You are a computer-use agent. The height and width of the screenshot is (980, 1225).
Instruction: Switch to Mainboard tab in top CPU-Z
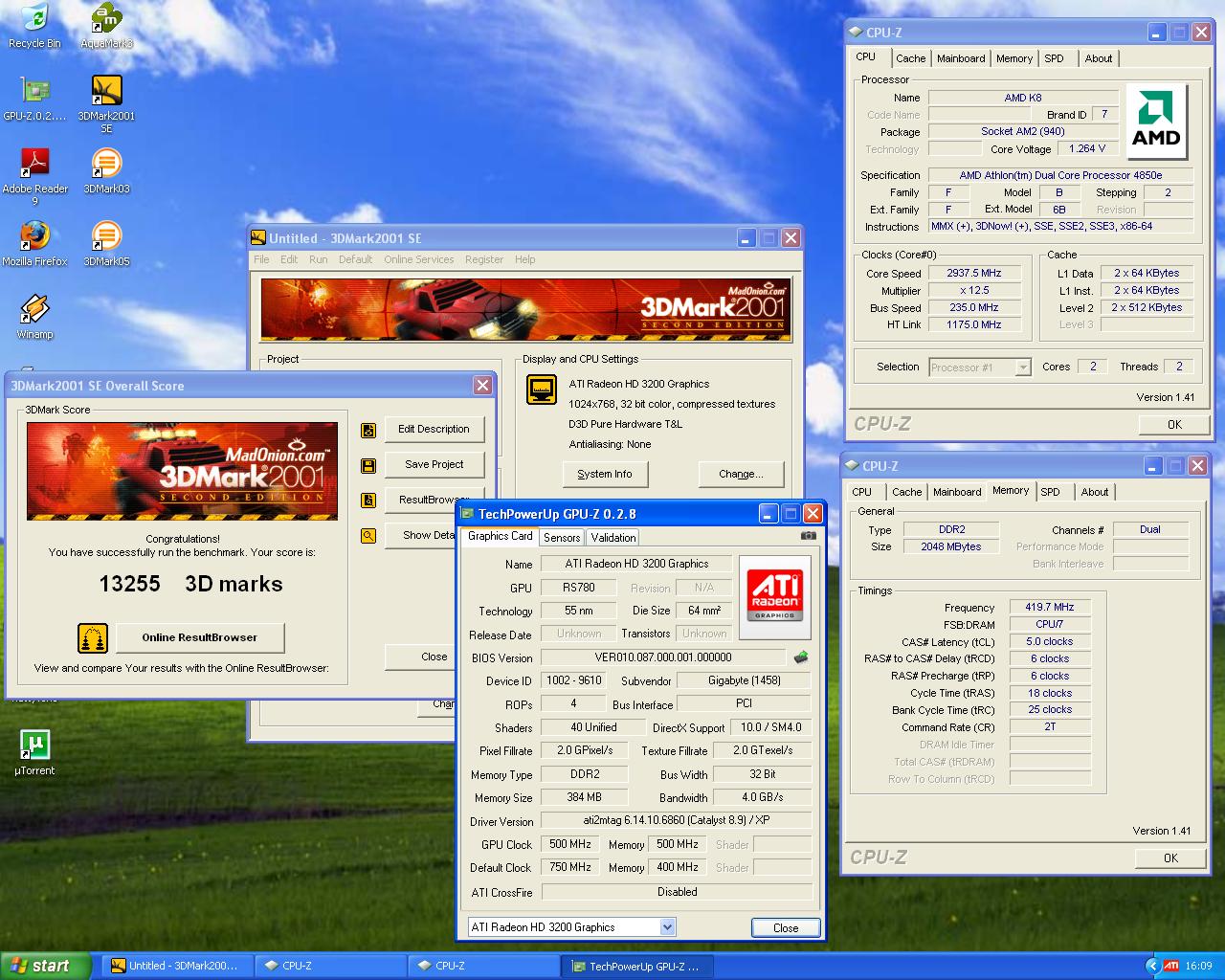click(x=961, y=58)
